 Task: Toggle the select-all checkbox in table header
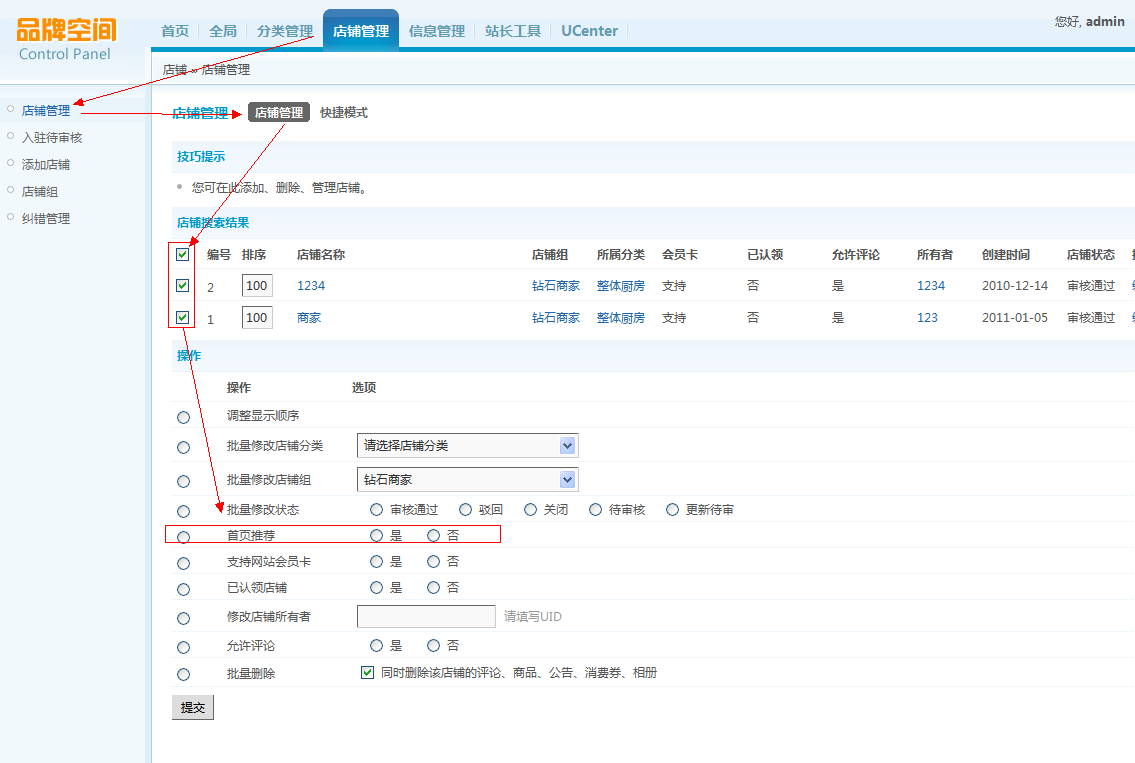click(182, 255)
